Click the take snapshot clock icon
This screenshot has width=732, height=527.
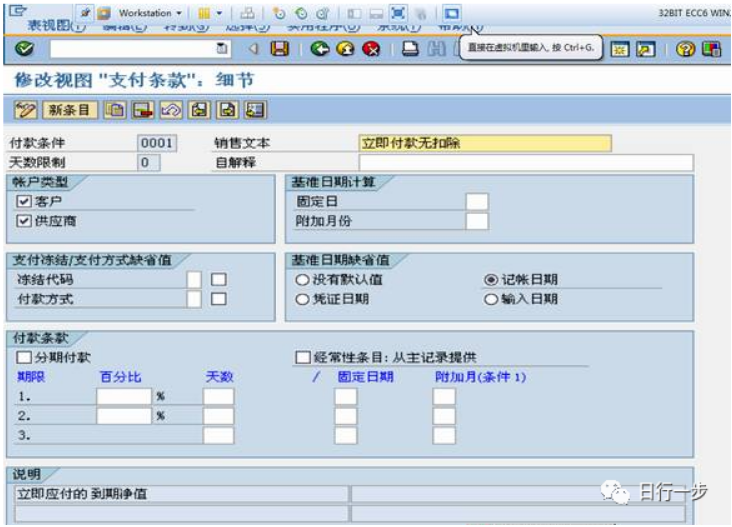[279, 14]
